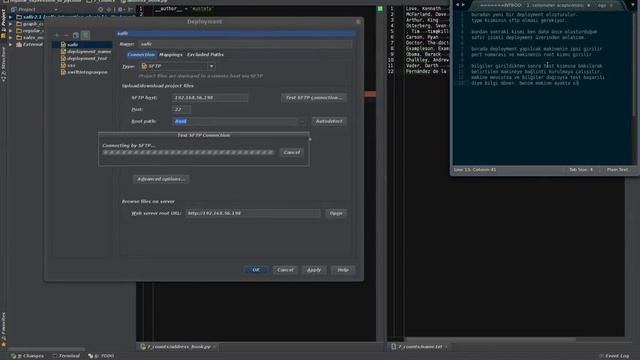
Task: Click the SFTP connecting progress bar
Action: (x=188, y=152)
